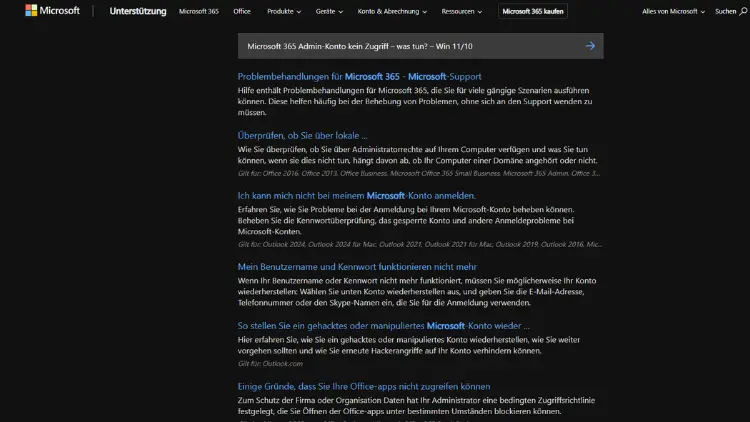Expand the Geräte dropdown menu
Viewport: 750px width, 422px height.
tap(329, 11)
